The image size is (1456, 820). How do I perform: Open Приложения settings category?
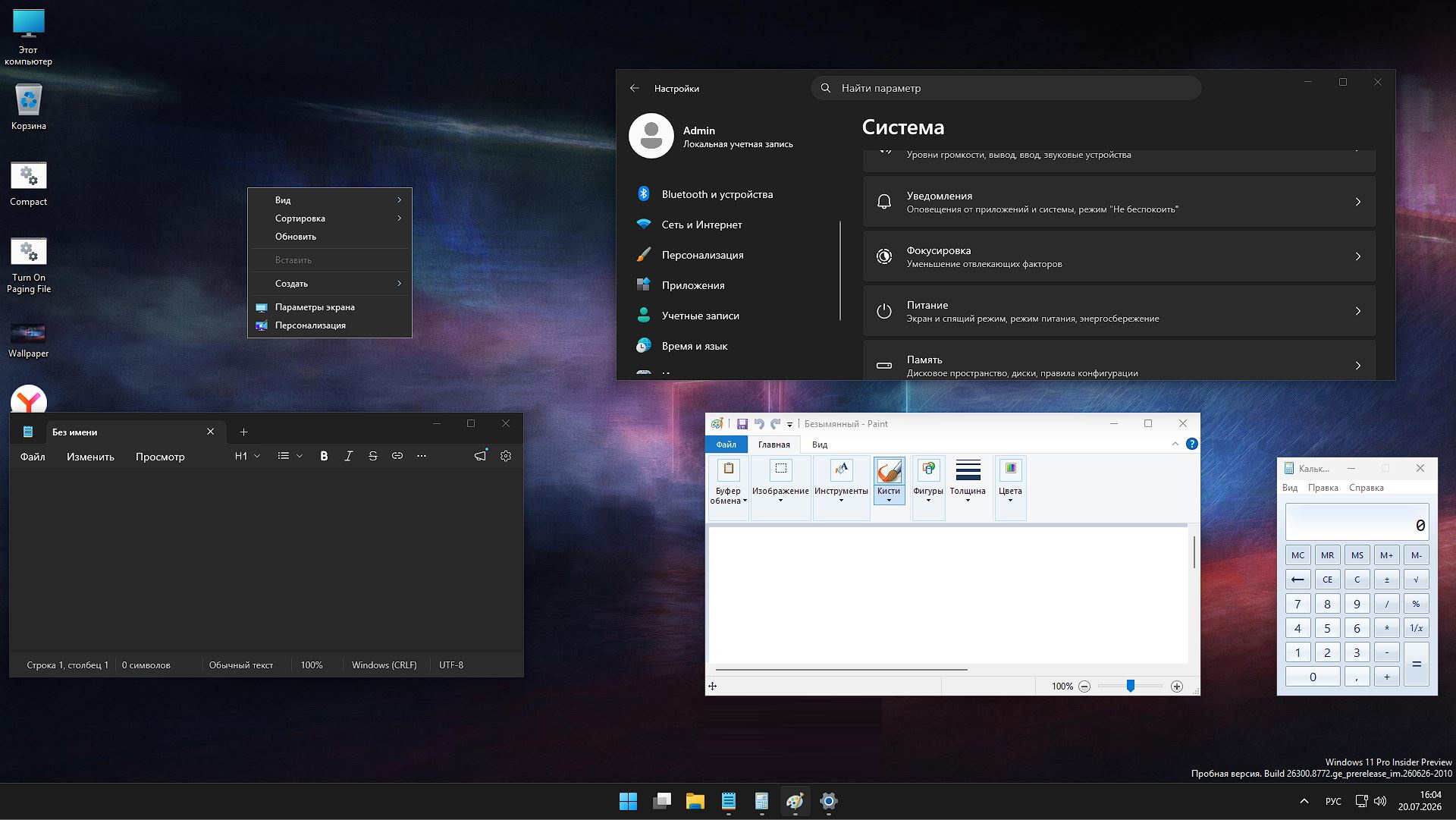732,285
